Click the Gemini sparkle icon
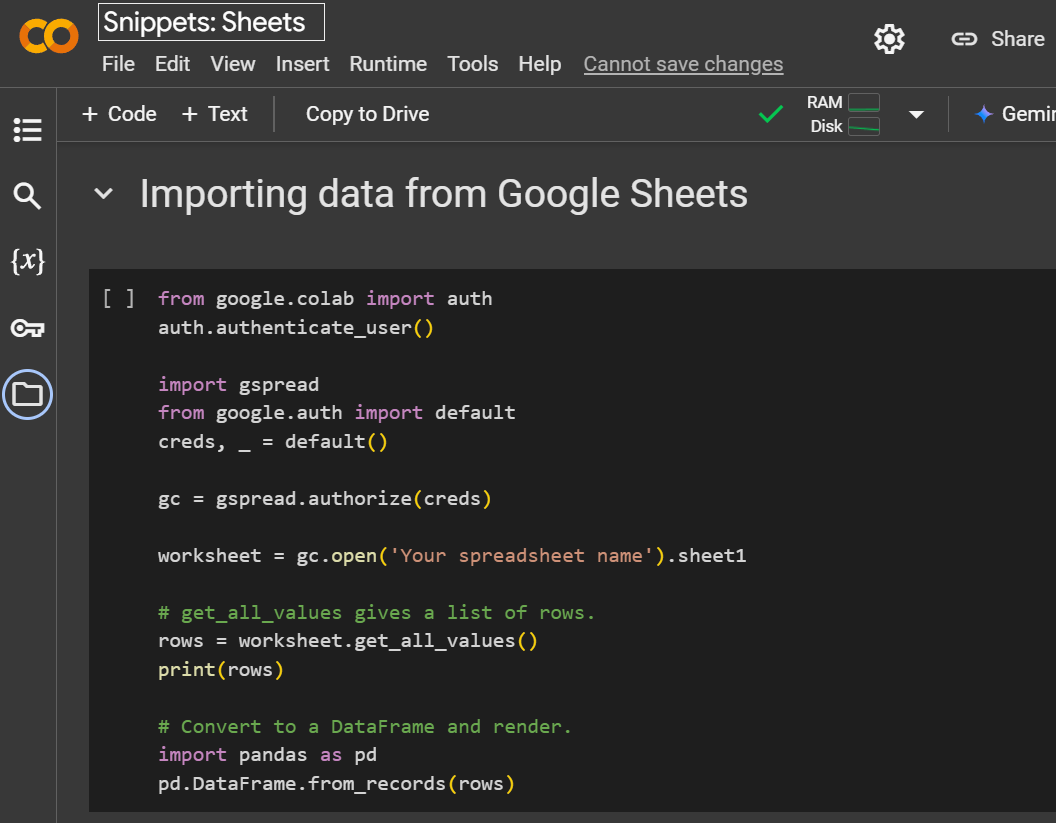The width and height of the screenshot is (1056, 823). point(983,114)
